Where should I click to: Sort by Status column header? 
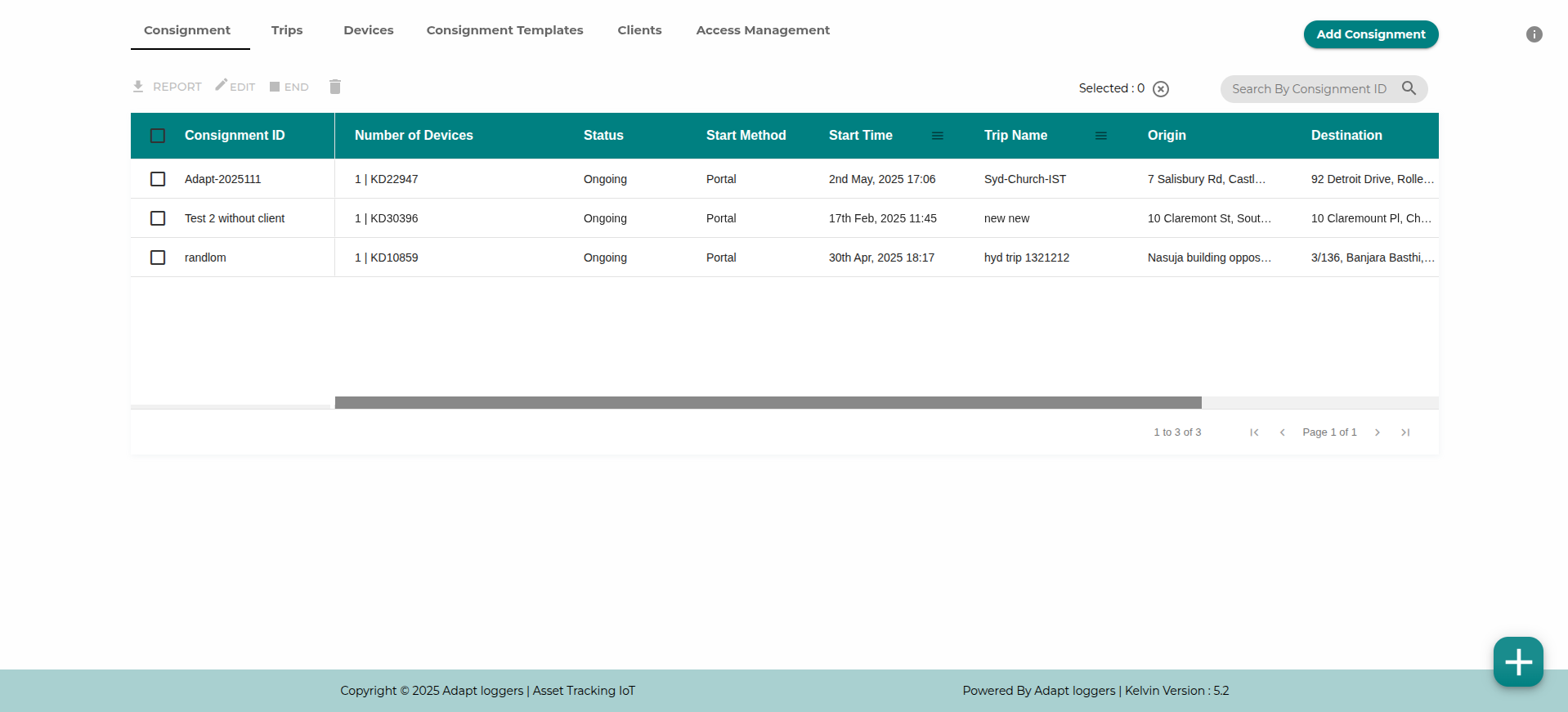(x=603, y=136)
